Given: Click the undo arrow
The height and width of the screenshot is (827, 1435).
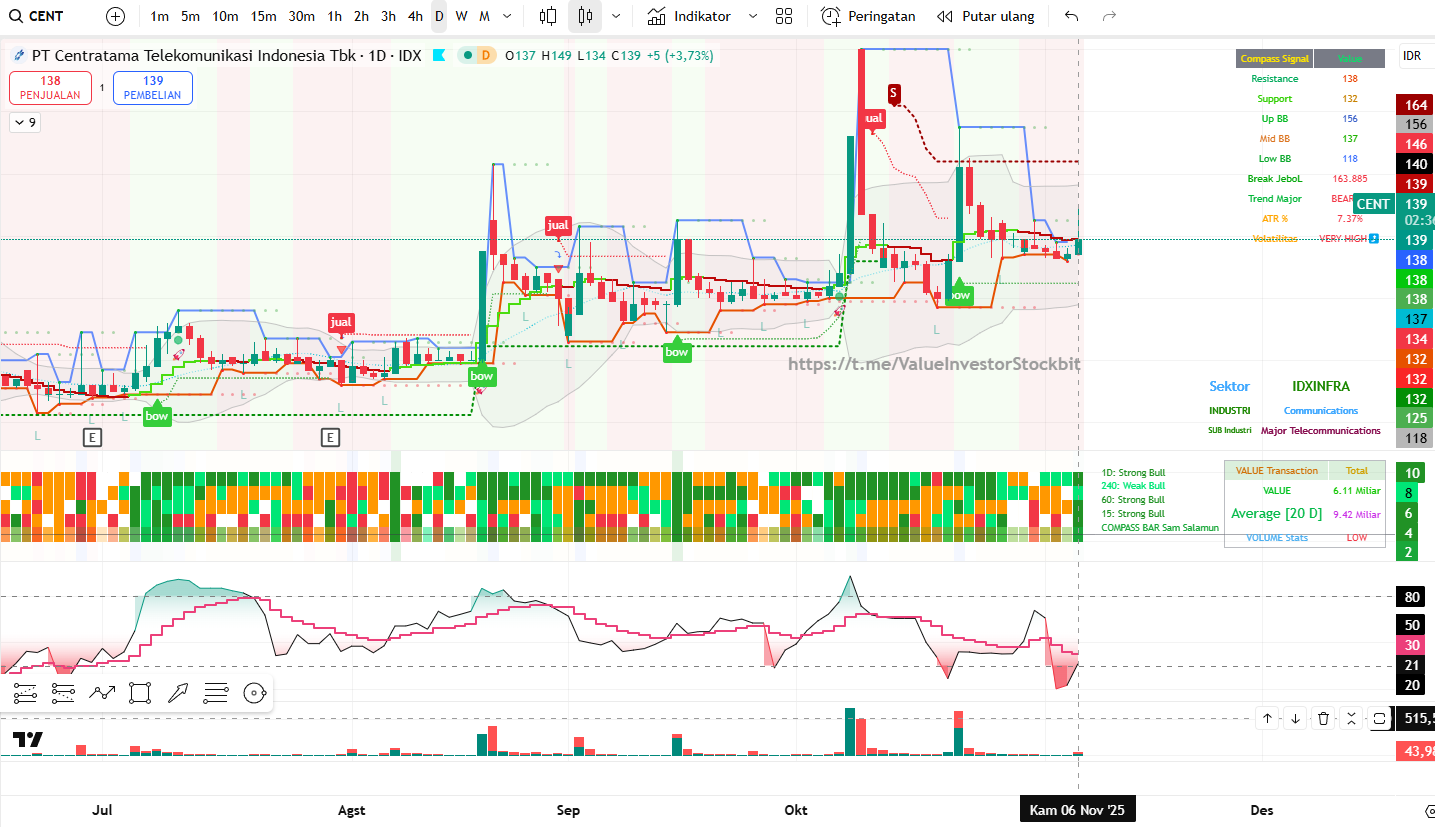Looking at the screenshot, I should [x=1072, y=16].
